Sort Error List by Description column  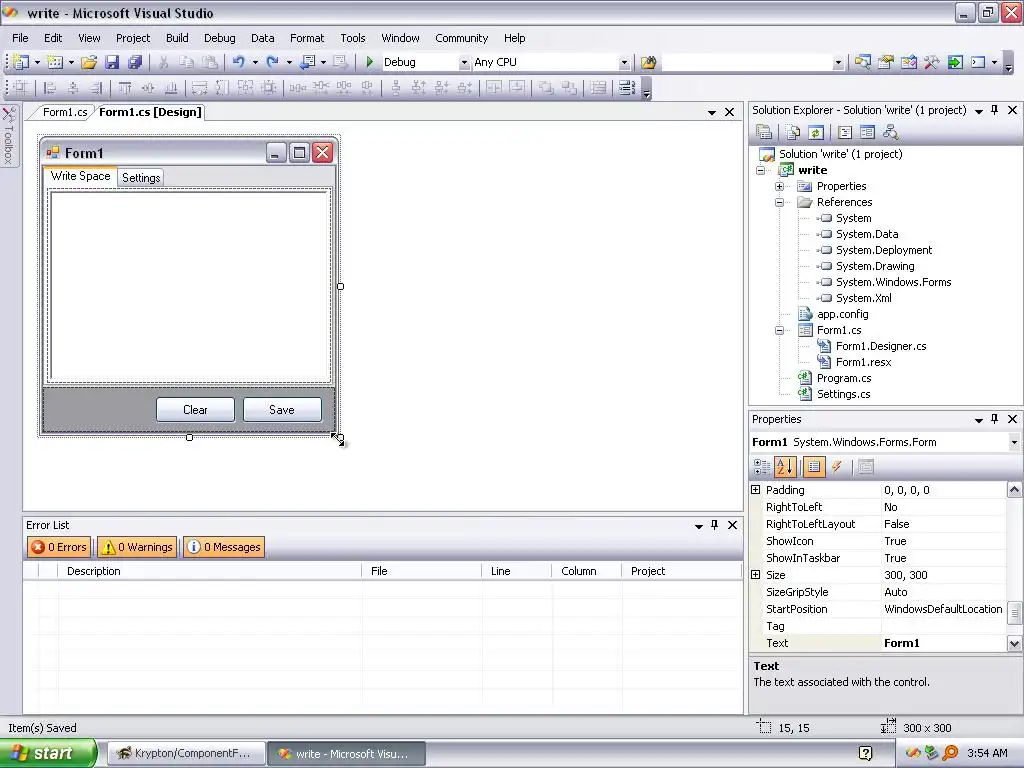[209, 571]
